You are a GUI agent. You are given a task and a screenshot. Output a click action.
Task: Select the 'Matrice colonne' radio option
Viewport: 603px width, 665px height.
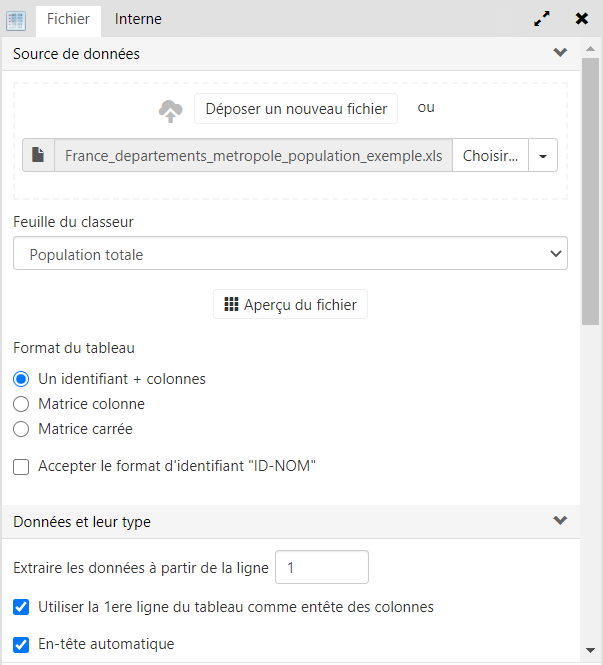click(x=21, y=404)
